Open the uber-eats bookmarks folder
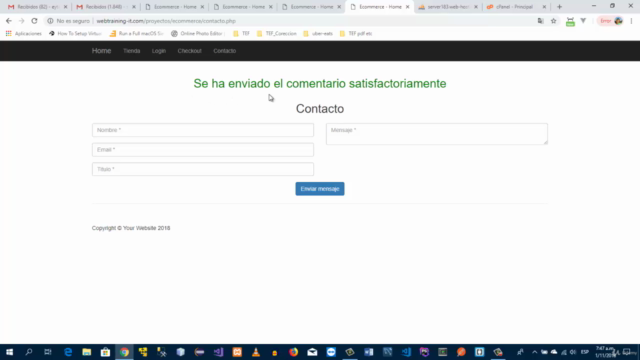 click(x=318, y=33)
